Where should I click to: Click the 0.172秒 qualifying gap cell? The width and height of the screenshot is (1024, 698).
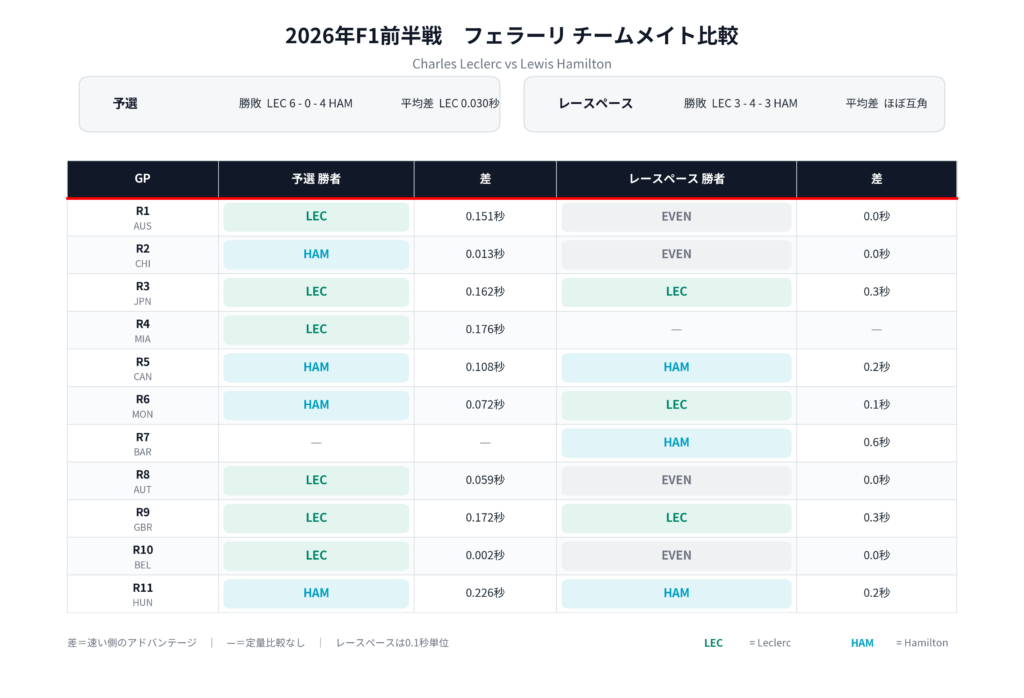point(485,518)
